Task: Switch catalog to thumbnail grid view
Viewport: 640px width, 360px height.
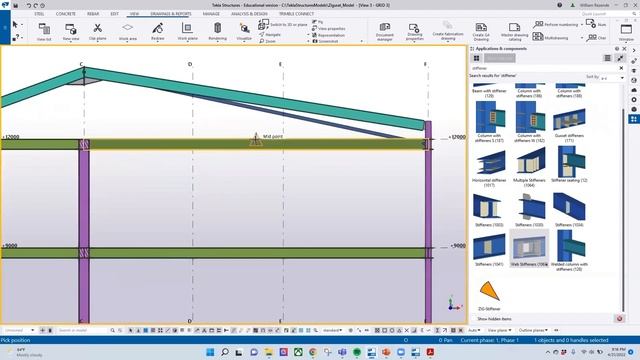Action: [x=476, y=58]
